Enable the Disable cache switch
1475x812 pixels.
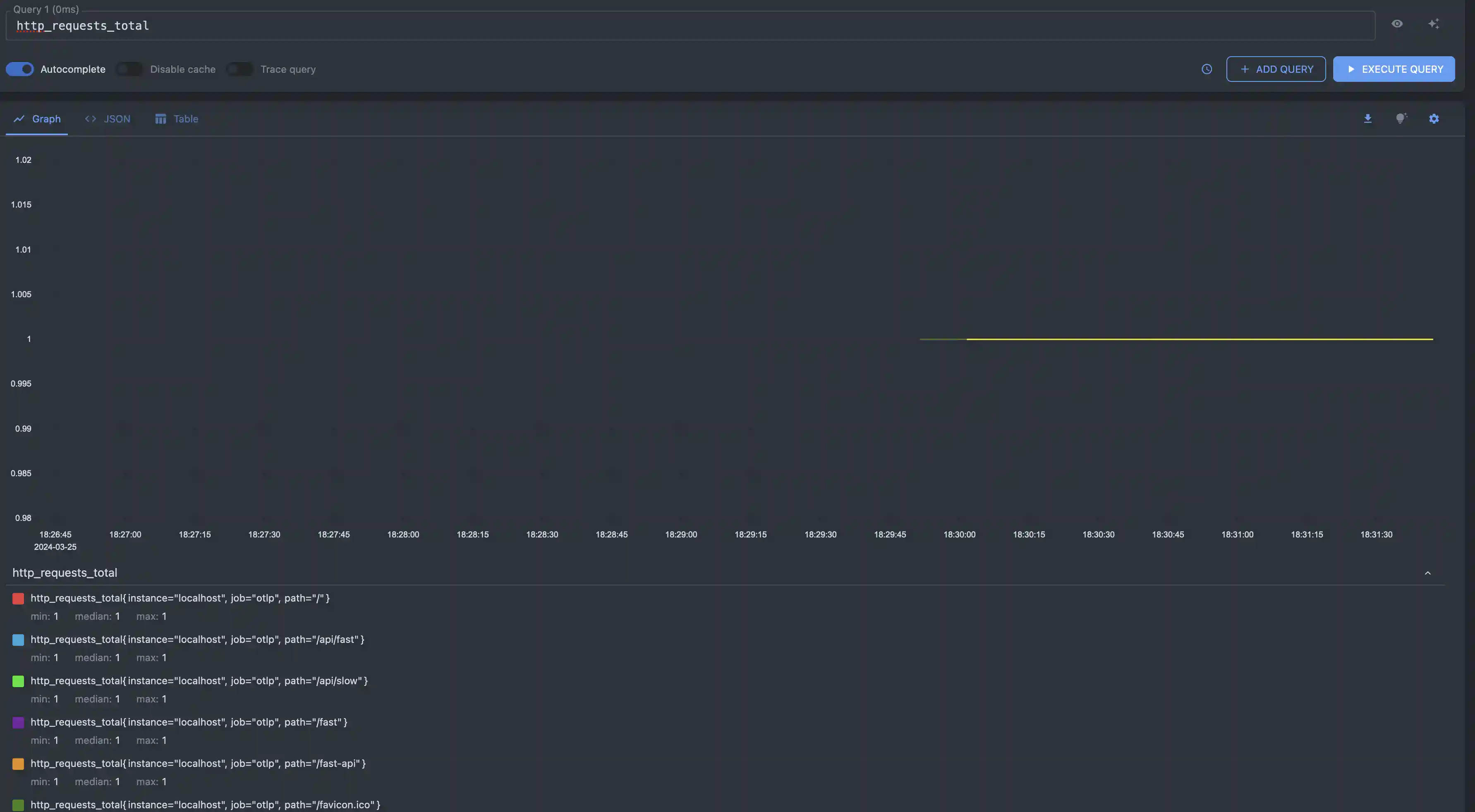point(129,69)
